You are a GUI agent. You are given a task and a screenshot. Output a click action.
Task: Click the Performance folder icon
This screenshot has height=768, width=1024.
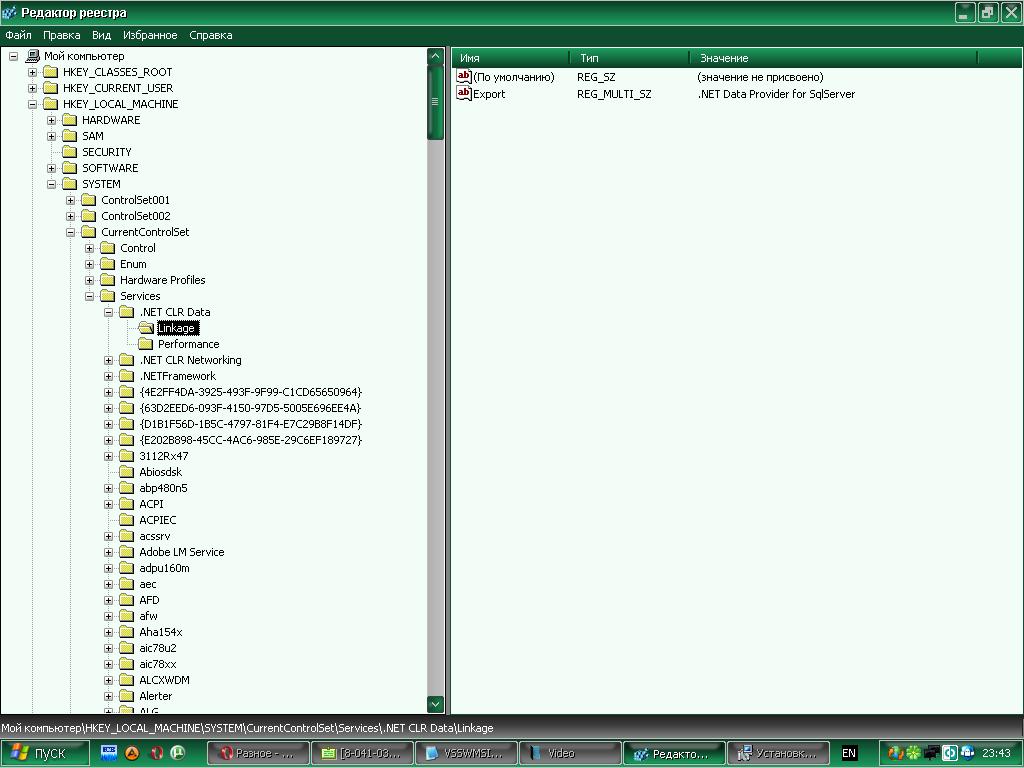tap(146, 344)
